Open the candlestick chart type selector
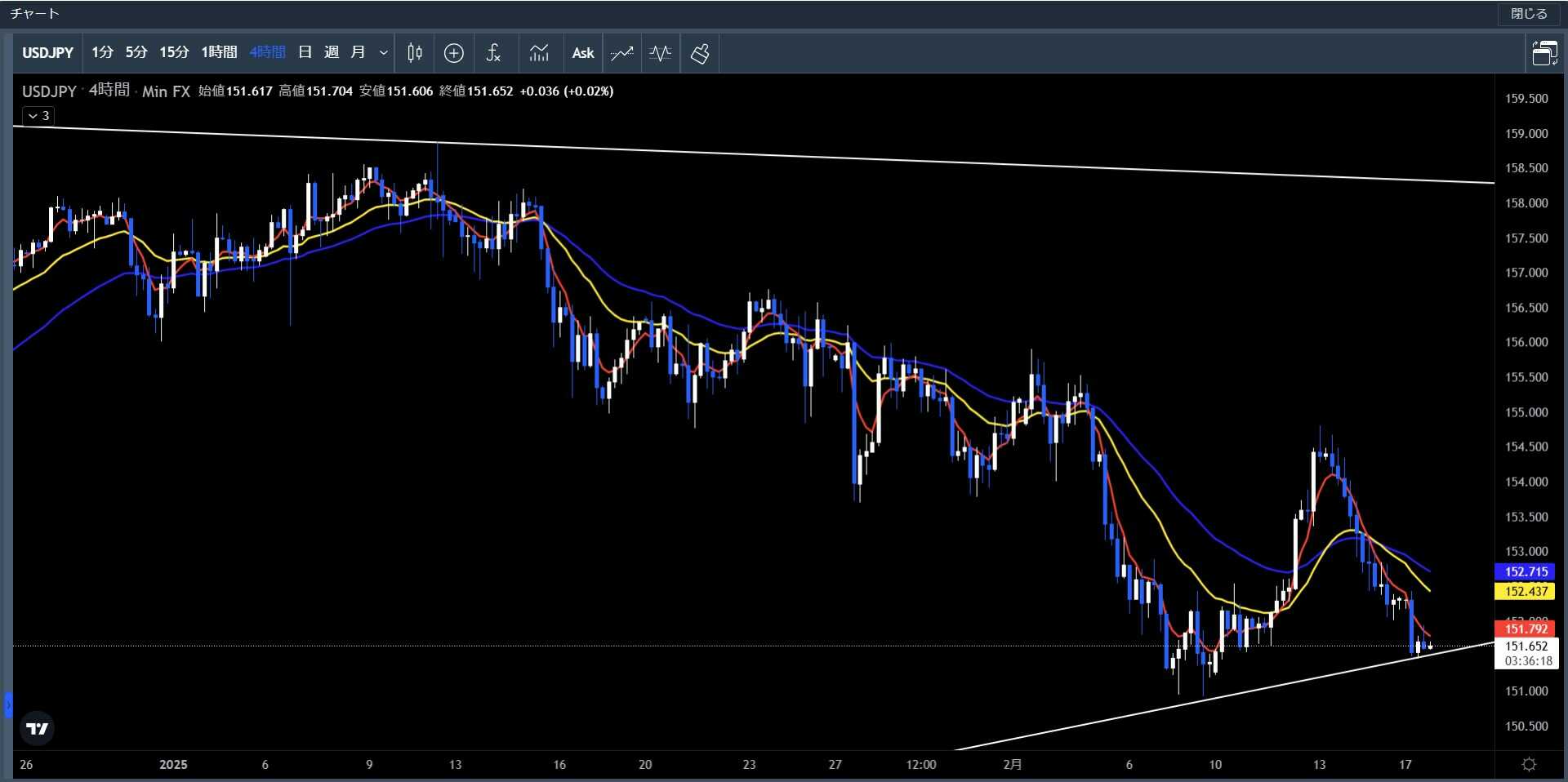Viewport: 1568px width, 782px height. tap(415, 53)
